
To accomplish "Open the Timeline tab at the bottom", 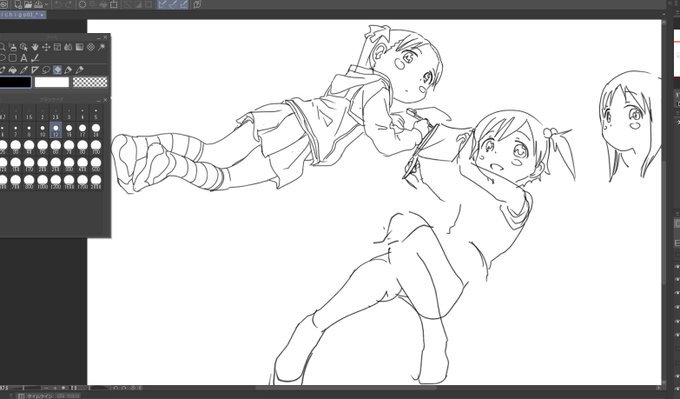I will coord(36,396).
